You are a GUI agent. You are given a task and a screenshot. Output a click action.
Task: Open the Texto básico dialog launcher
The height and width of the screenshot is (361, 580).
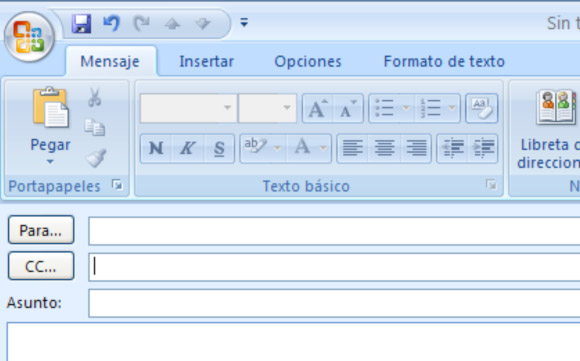(491, 184)
